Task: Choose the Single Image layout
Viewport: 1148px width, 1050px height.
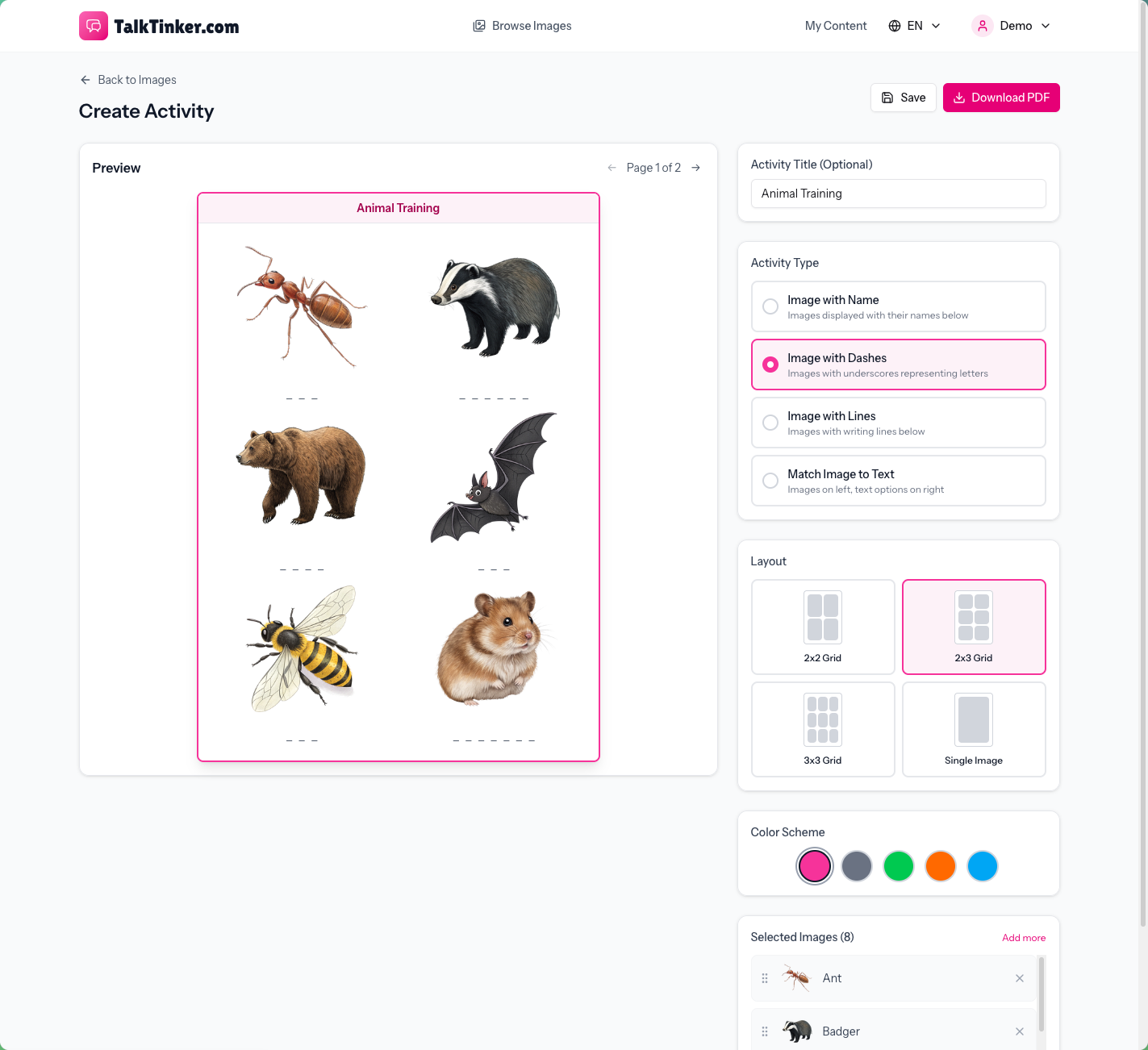Action: click(974, 730)
